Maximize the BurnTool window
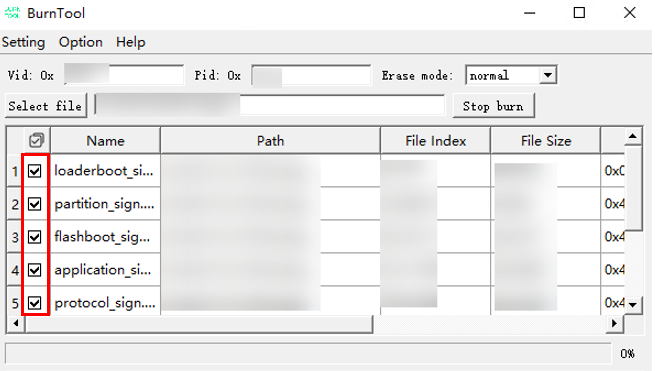 [x=579, y=13]
